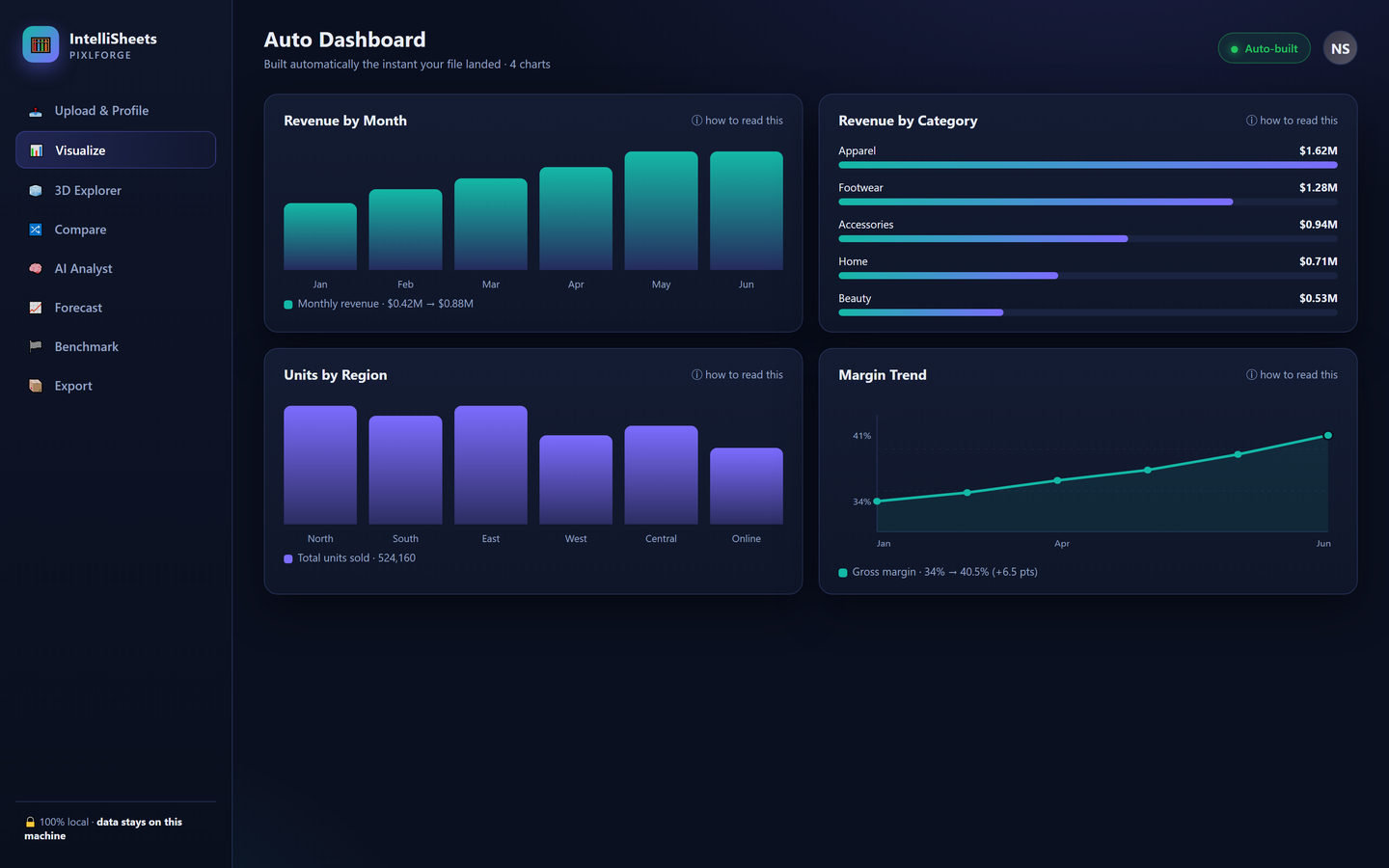Viewport: 1389px width, 868px height.
Task: Open the Compare section
Action: pyautogui.click(x=116, y=230)
